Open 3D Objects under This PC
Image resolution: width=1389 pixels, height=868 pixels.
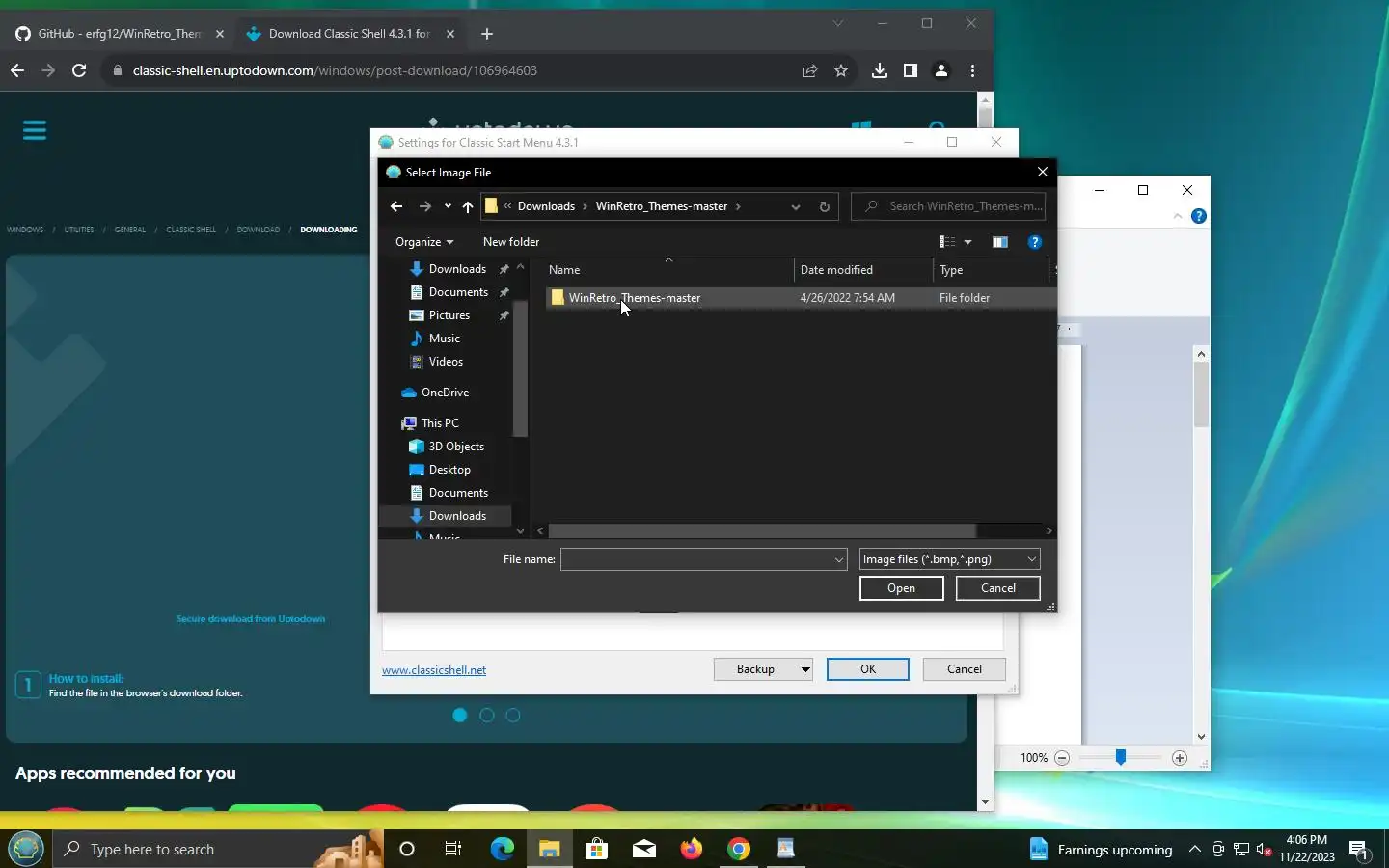456,447
